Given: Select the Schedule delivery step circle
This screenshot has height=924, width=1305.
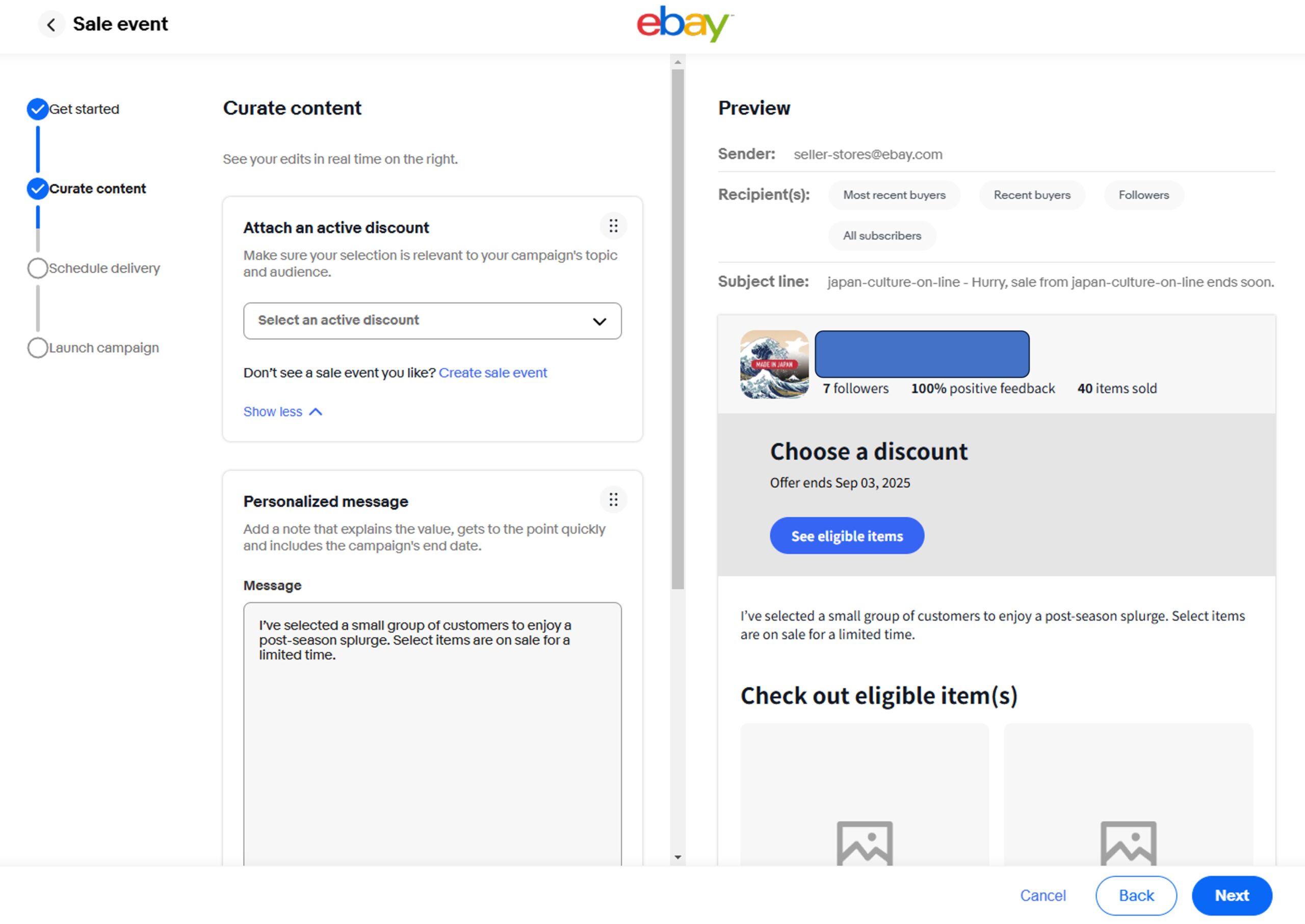Looking at the screenshot, I should click(x=38, y=269).
